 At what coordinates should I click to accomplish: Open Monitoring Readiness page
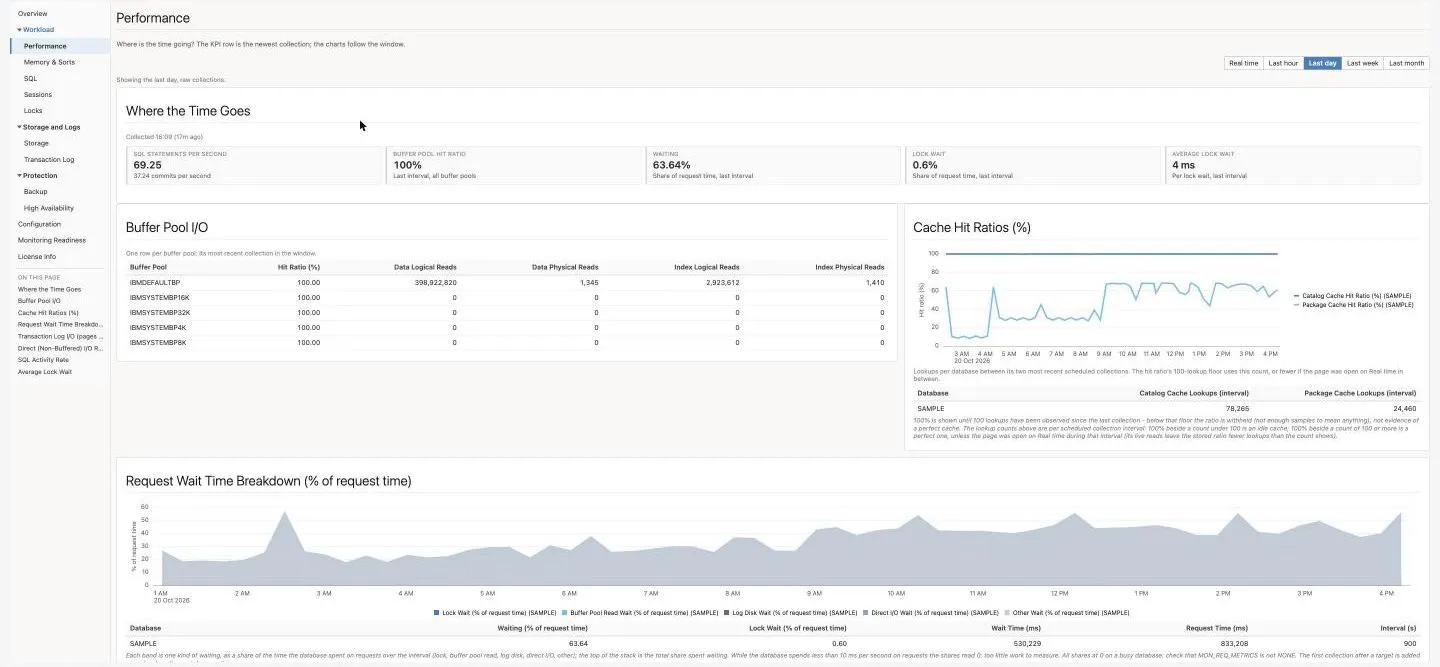51,240
